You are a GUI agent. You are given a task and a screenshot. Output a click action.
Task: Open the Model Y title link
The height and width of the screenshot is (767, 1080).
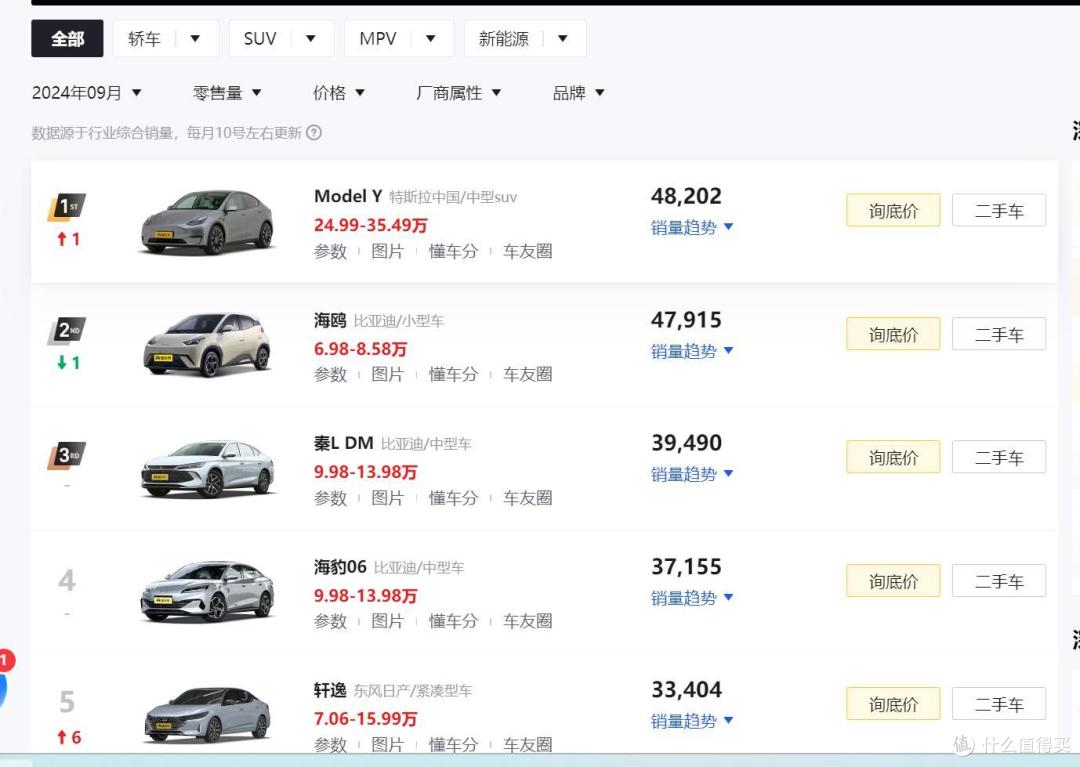click(x=348, y=196)
